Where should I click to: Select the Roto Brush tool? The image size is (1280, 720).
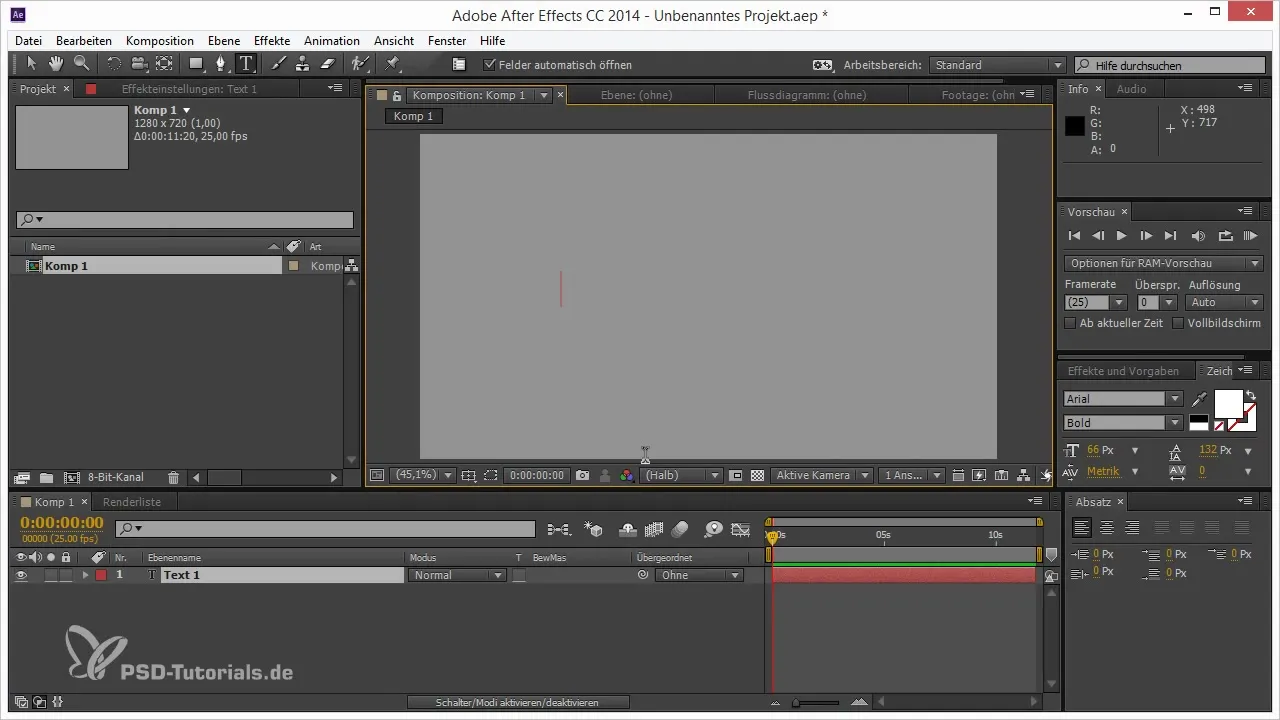(360, 64)
